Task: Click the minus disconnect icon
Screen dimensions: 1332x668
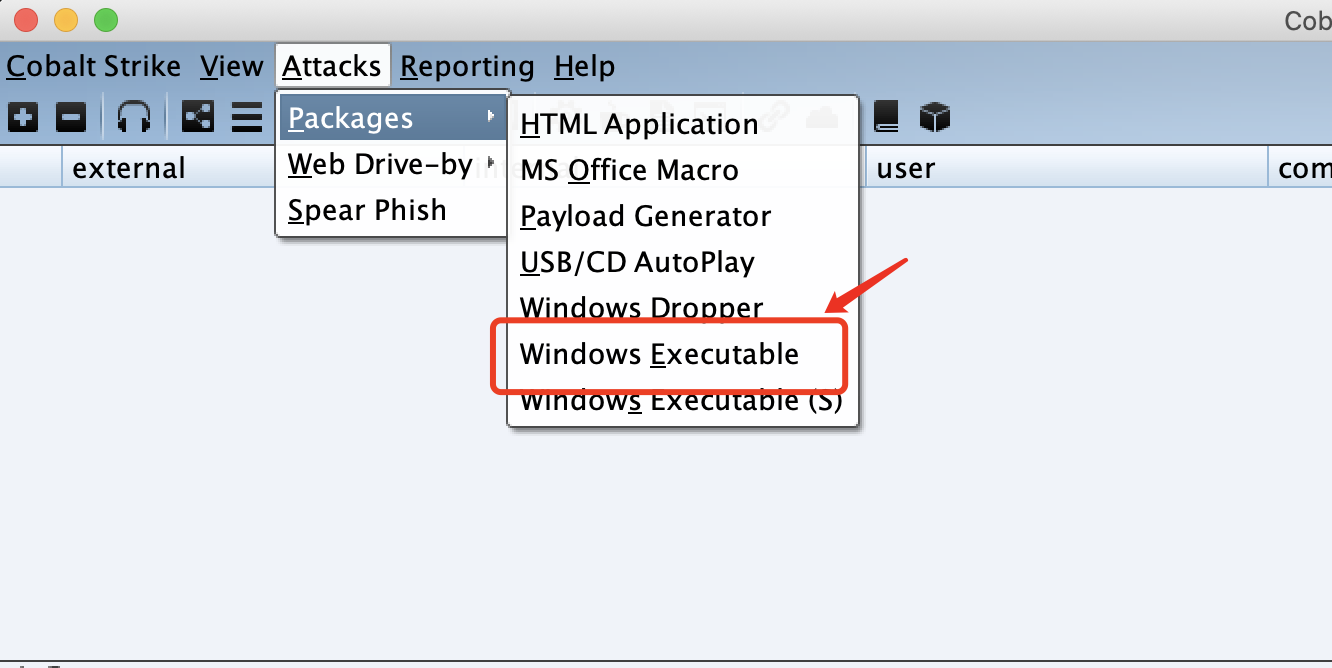Action: pos(70,118)
